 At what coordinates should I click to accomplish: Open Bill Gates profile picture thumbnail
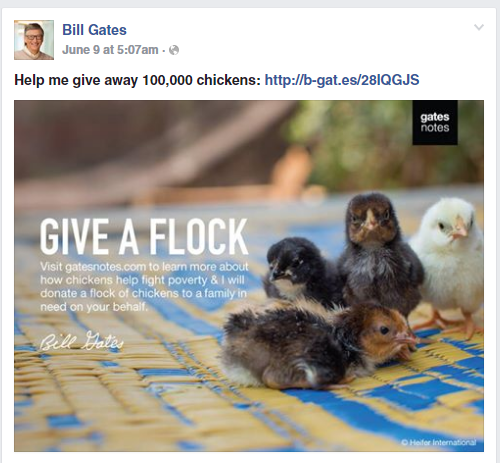34,40
